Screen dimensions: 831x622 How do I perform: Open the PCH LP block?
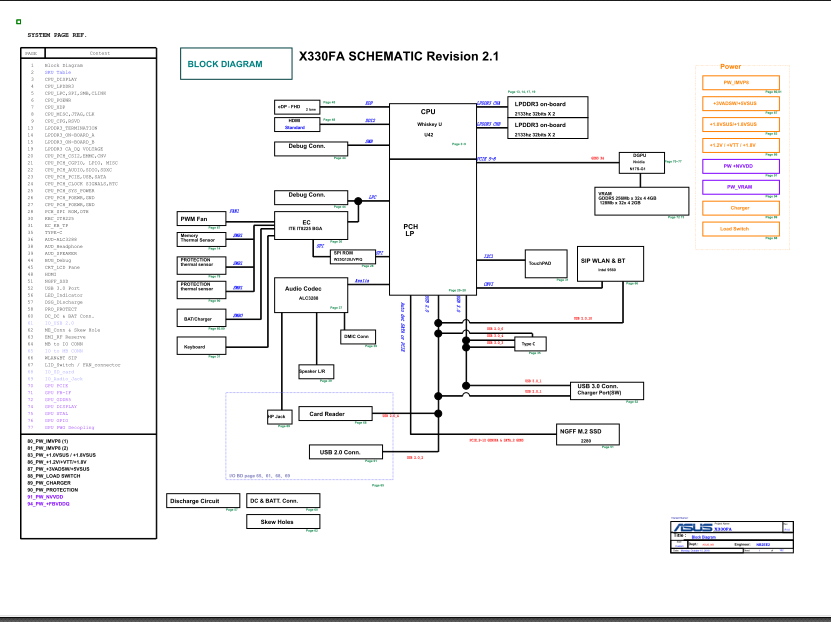tap(410, 230)
